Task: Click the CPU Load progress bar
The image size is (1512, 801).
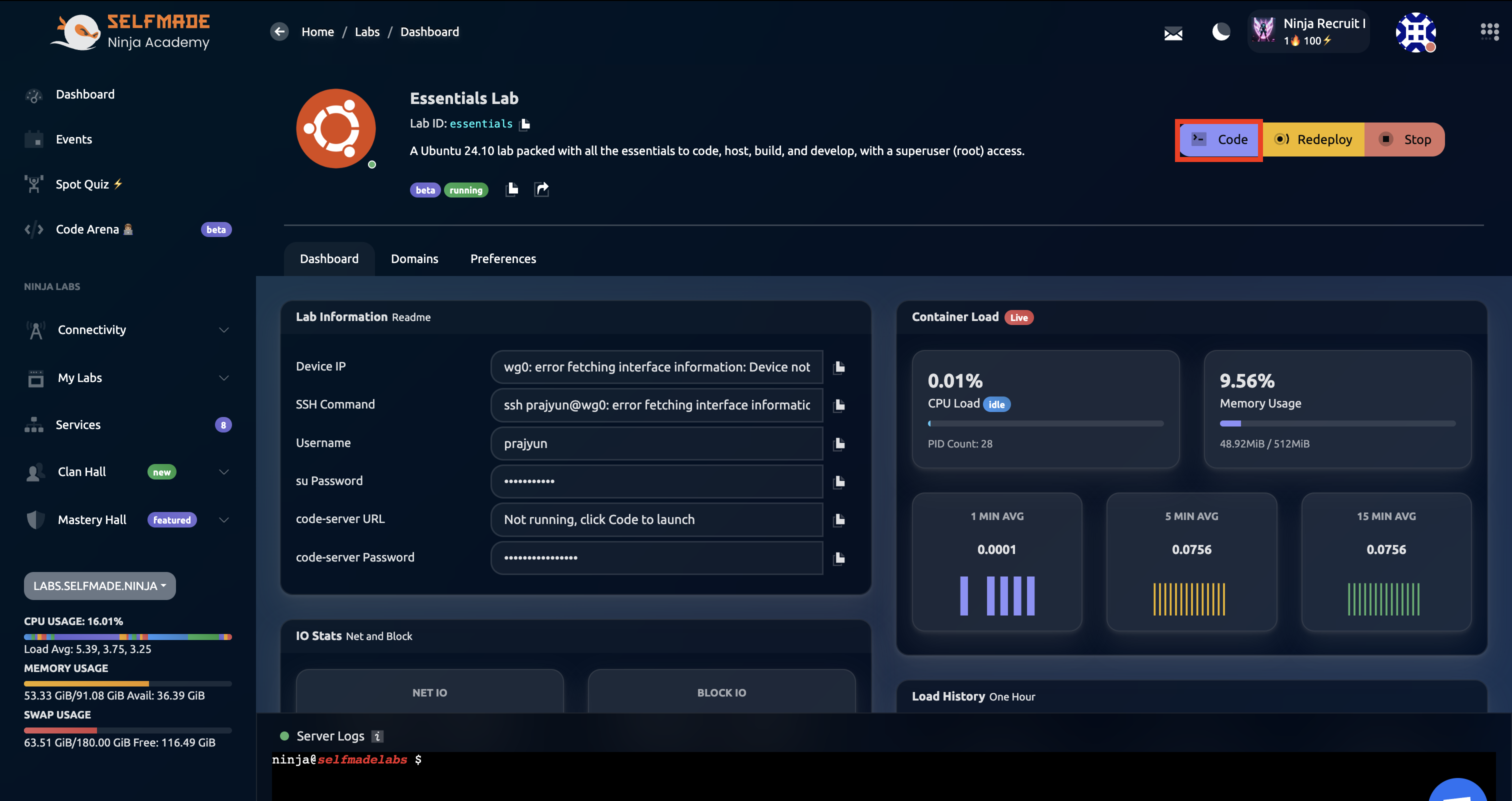Action: click(1045, 423)
